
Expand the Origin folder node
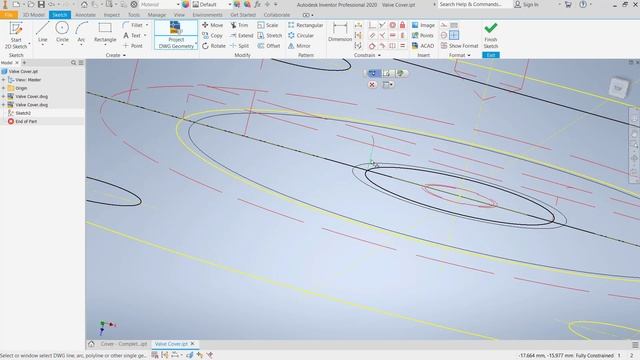(x=4, y=88)
